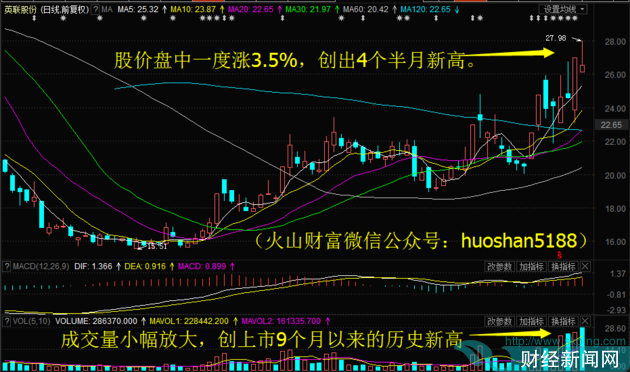The image size is (630, 372).
Task: Open the 设置均线 dropdown
Action: pyautogui.click(x=563, y=9)
